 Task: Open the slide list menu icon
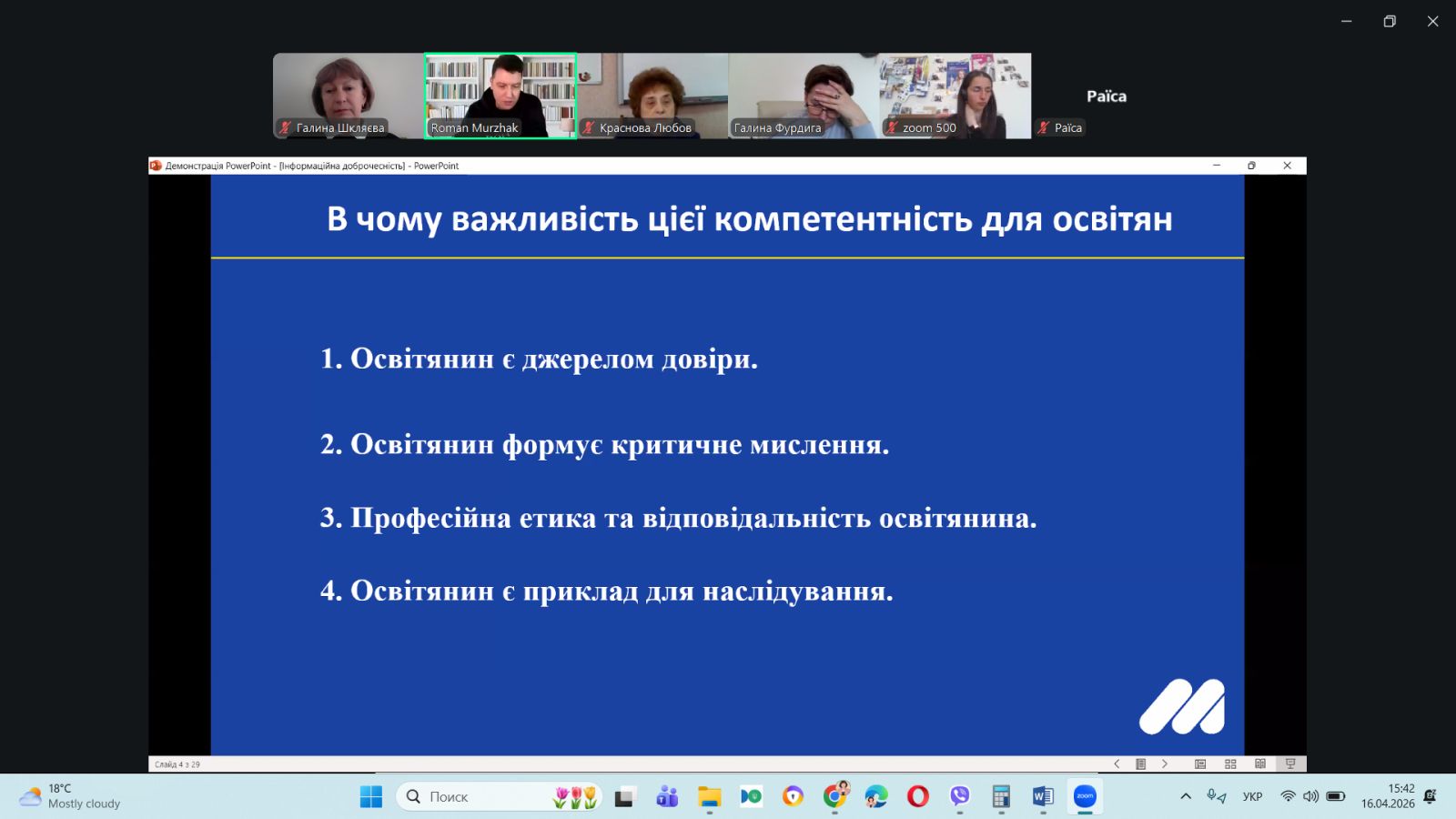1140,764
